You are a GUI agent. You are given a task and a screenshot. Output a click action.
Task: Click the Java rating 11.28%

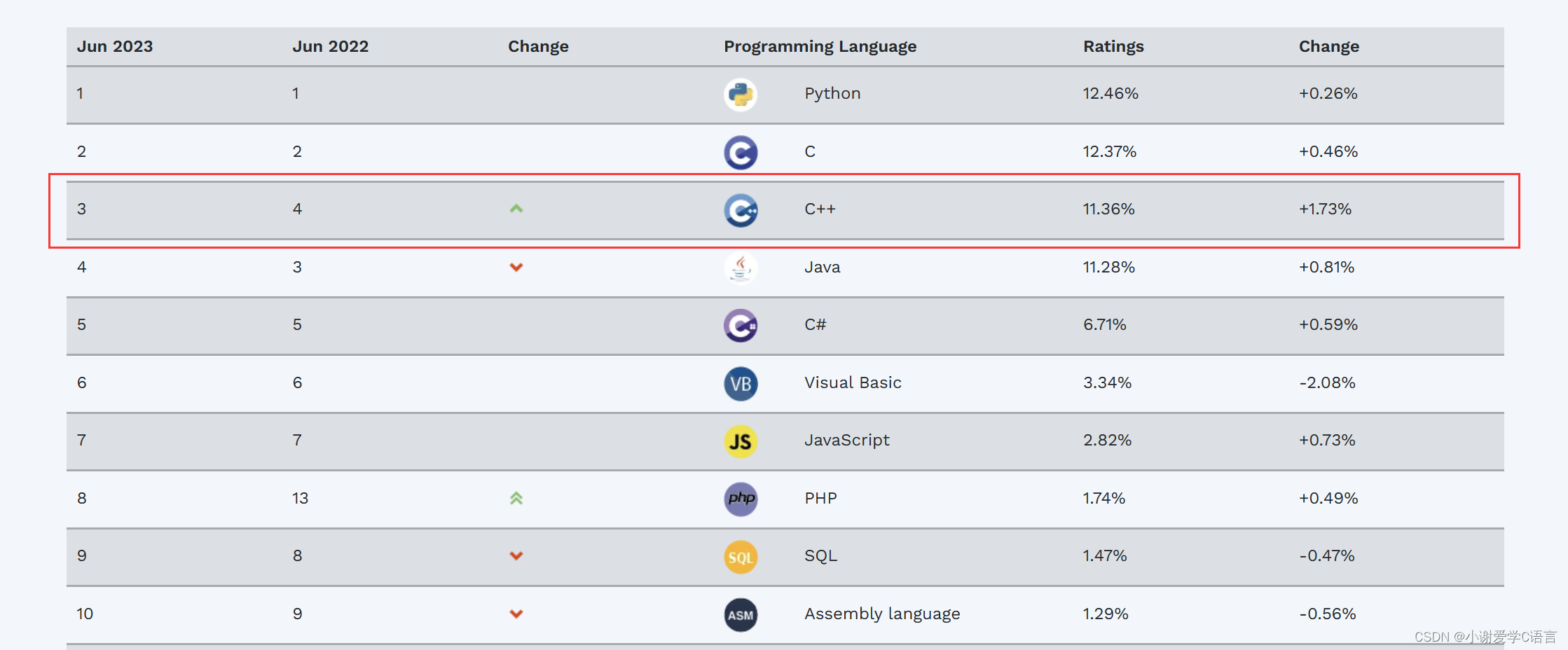pyautogui.click(x=1108, y=267)
